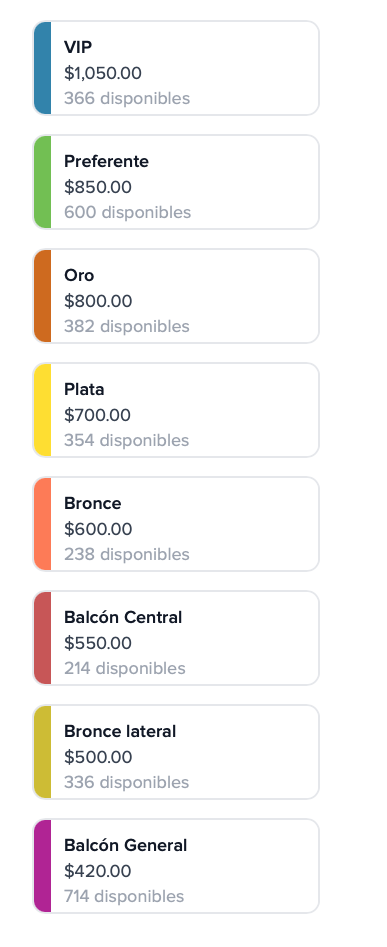Click the coral Bronce color bar

[x=42, y=524]
